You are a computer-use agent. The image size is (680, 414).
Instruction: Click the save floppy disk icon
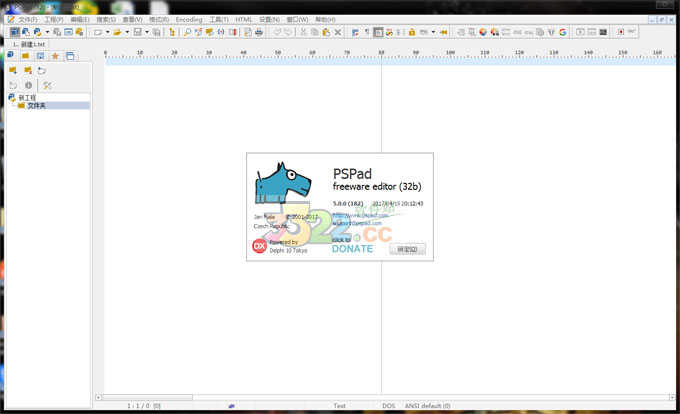click(137, 32)
